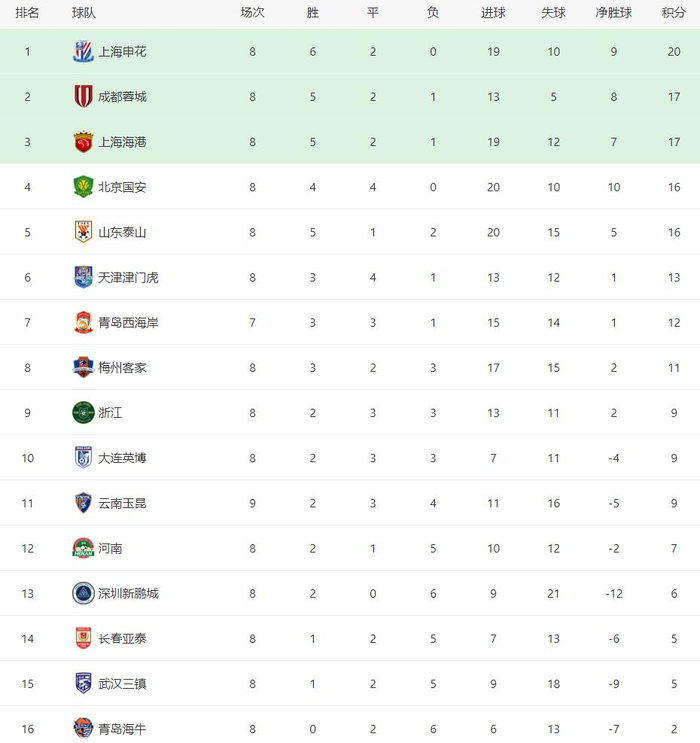
Task: Open the 长春亚泰 team name link
Action: [x=122, y=638]
